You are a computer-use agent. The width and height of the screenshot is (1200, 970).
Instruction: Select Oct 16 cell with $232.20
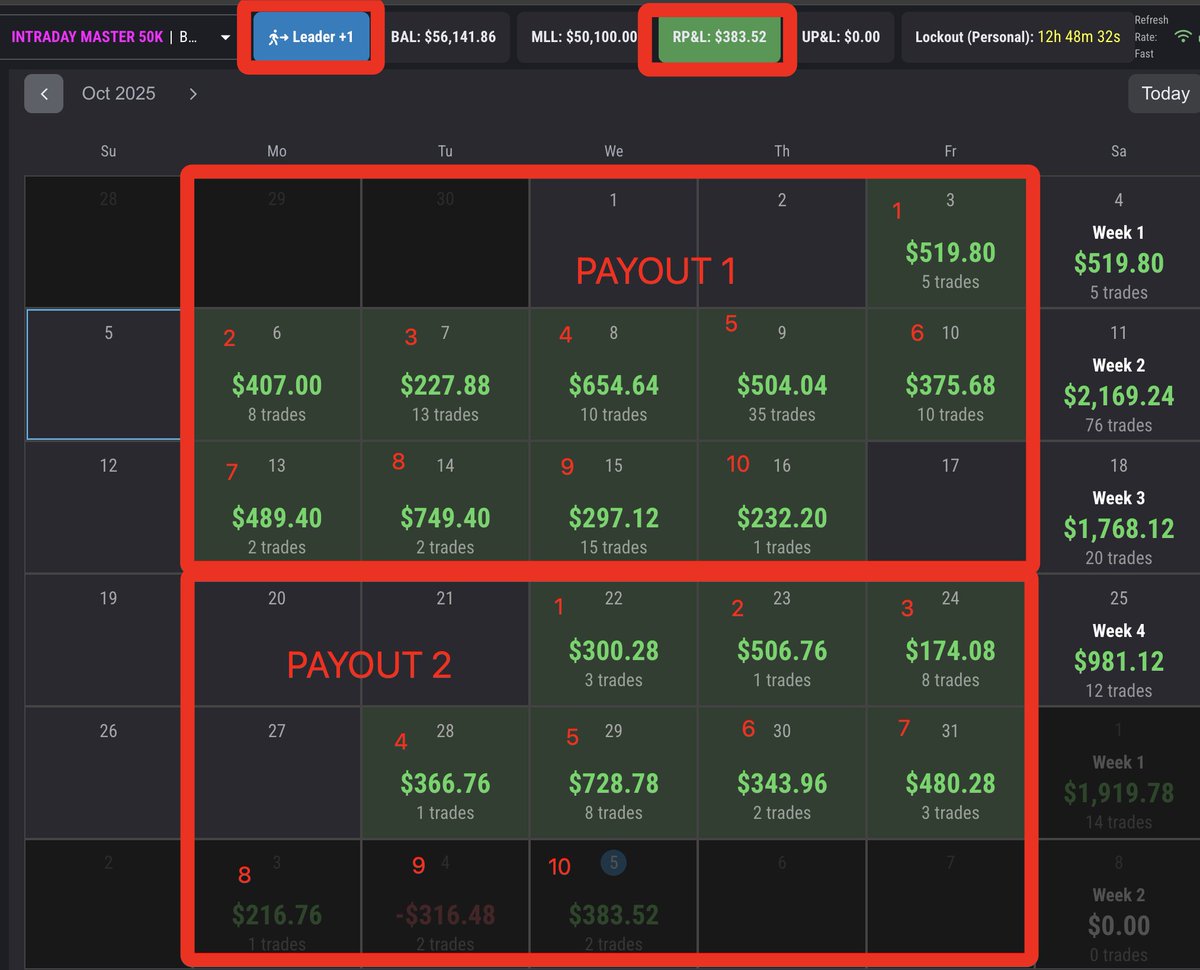[782, 507]
